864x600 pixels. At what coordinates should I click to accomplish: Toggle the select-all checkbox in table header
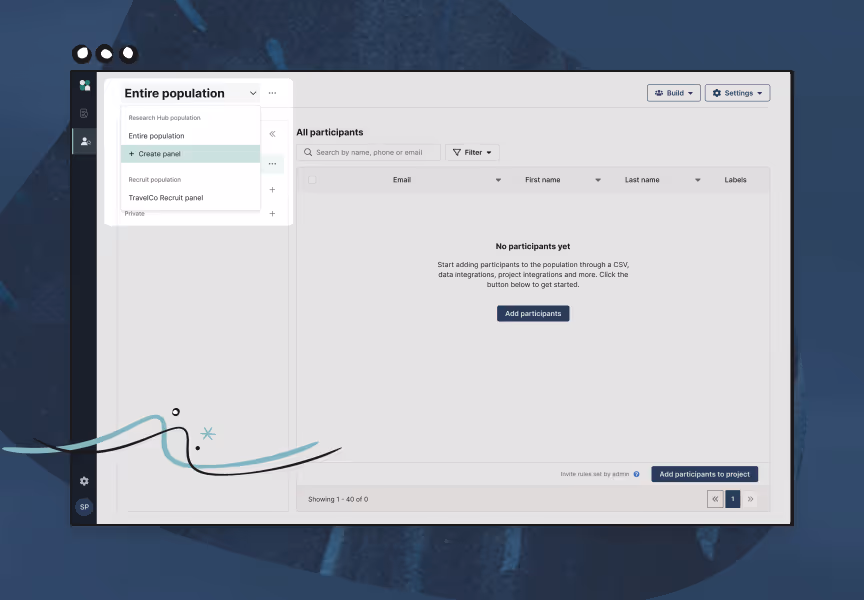(312, 180)
